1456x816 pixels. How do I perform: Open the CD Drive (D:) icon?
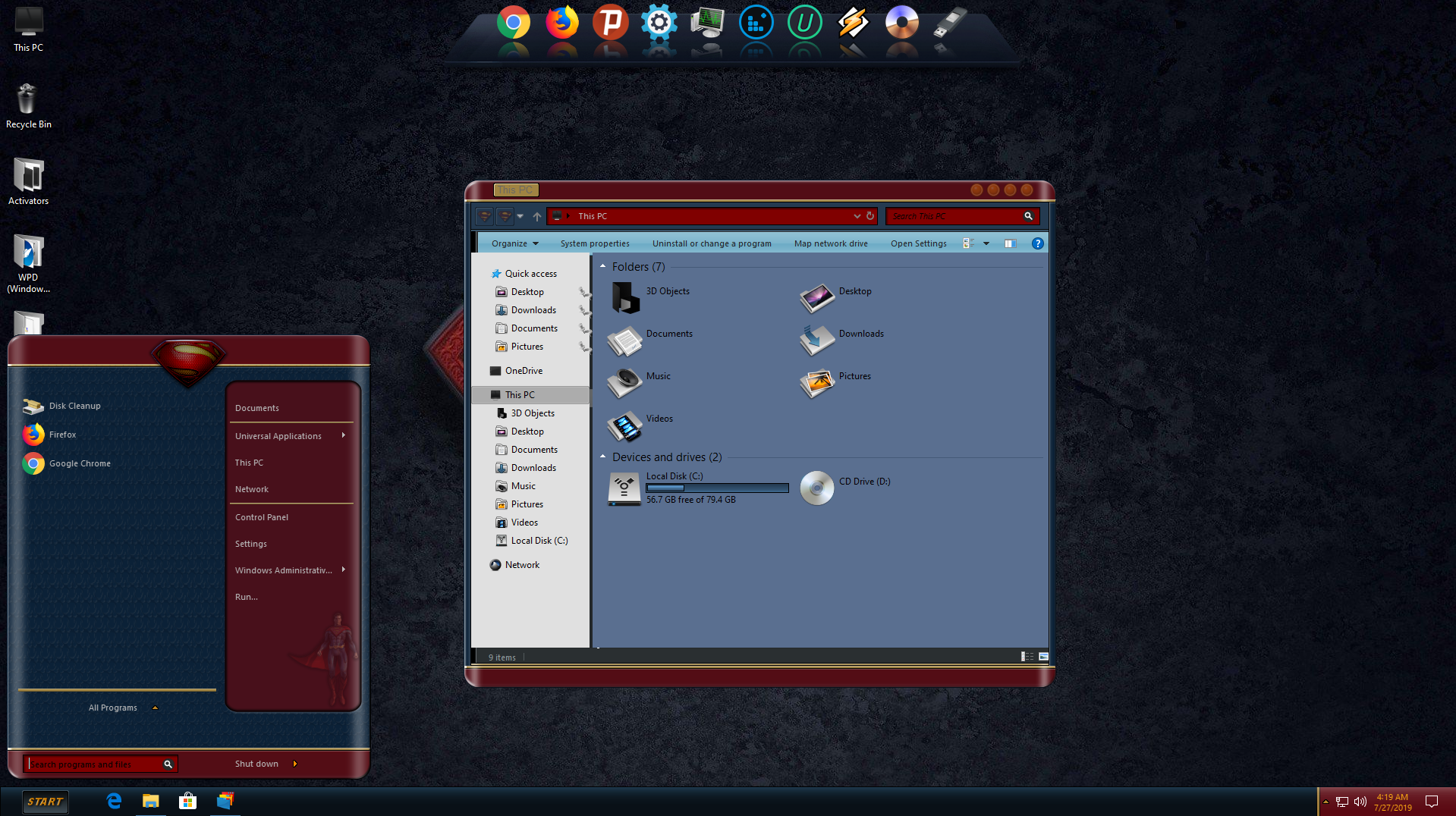(817, 488)
